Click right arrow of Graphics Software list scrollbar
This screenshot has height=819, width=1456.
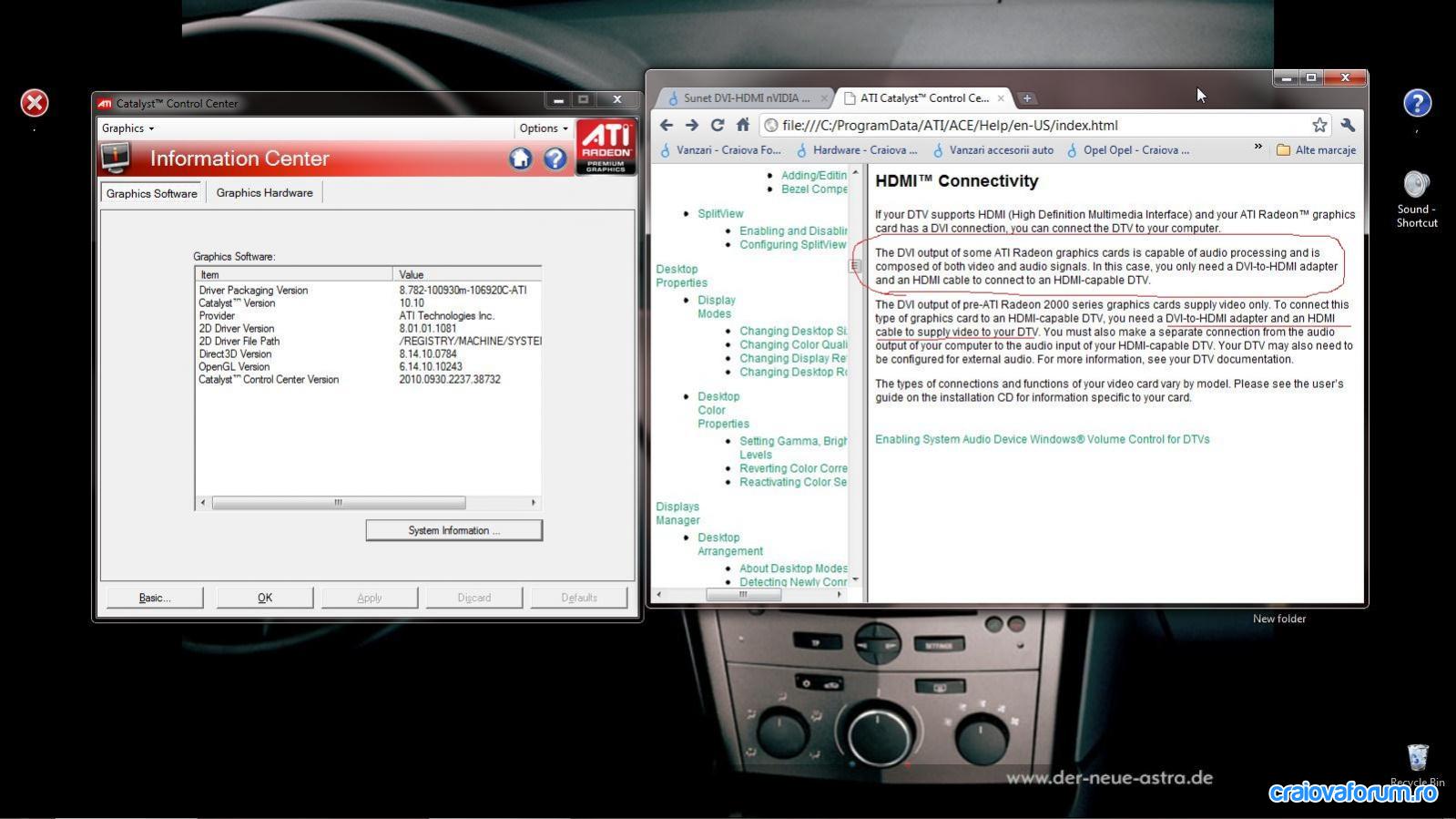[x=534, y=503]
